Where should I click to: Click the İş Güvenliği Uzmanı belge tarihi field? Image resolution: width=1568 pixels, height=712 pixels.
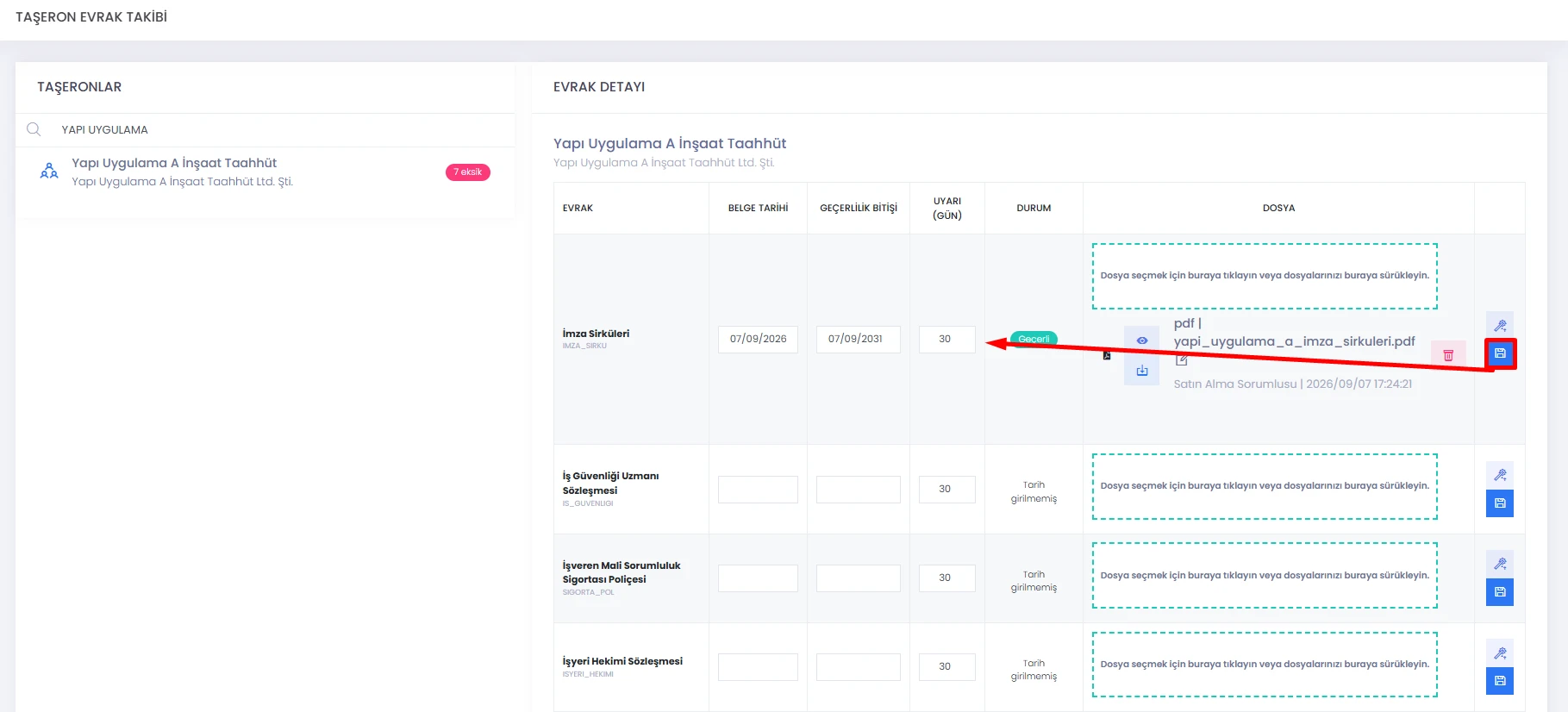pos(758,489)
